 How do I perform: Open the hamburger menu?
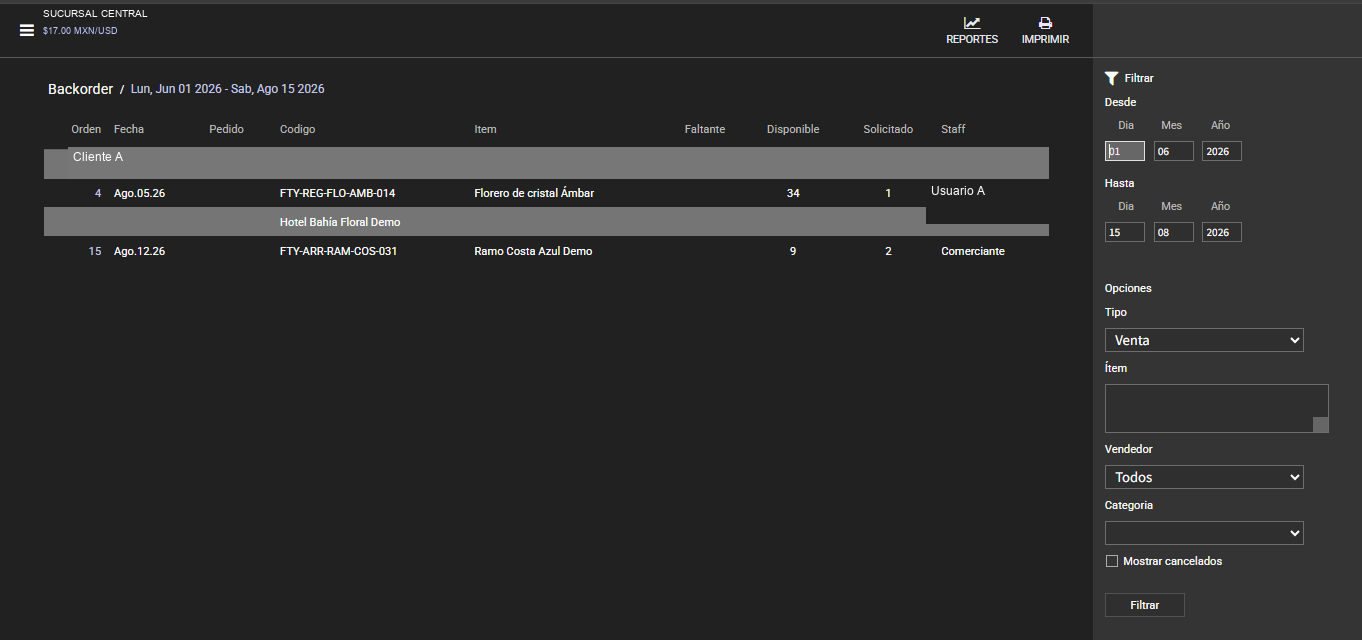pyautogui.click(x=27, y=30)
